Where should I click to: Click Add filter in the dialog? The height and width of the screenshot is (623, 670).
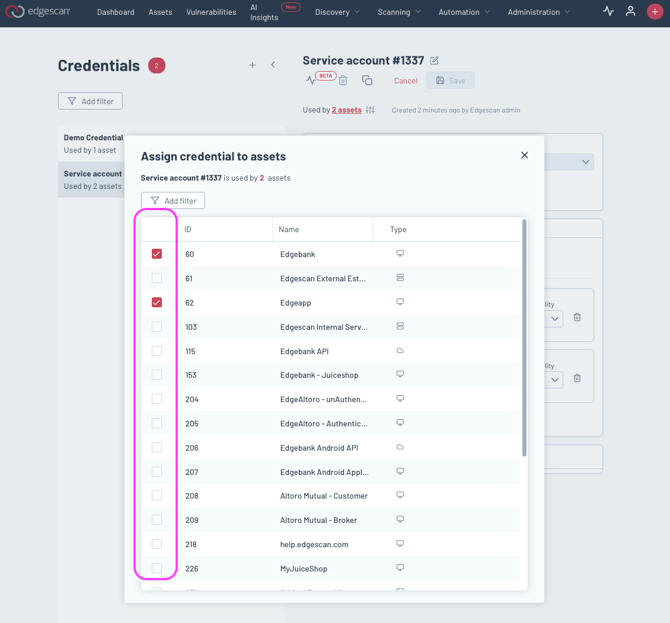(173, 201)
